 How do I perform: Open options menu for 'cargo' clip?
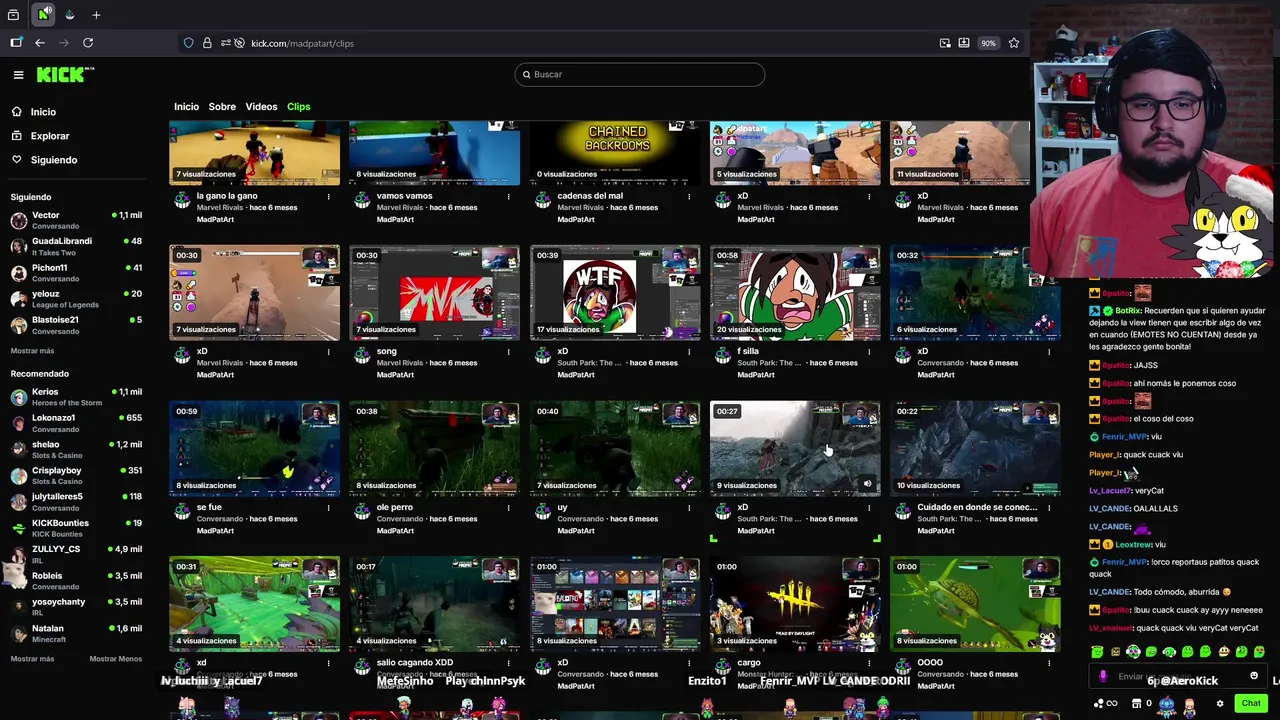pos(868,663)
